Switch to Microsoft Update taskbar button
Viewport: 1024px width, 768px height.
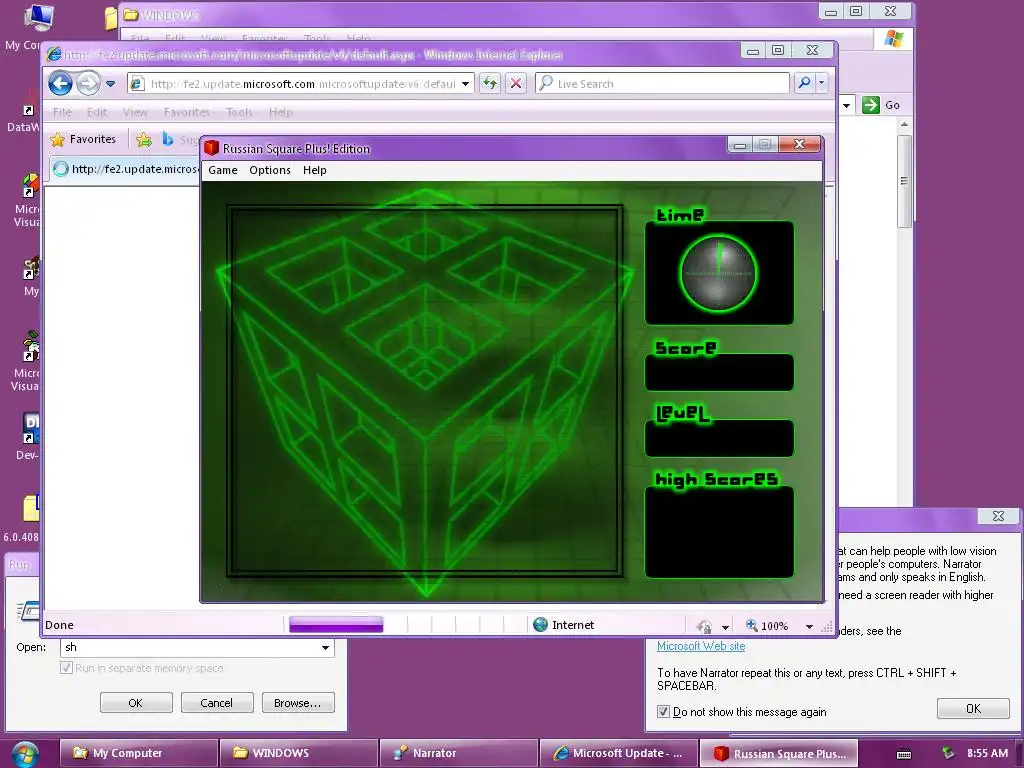click(618, 753)
